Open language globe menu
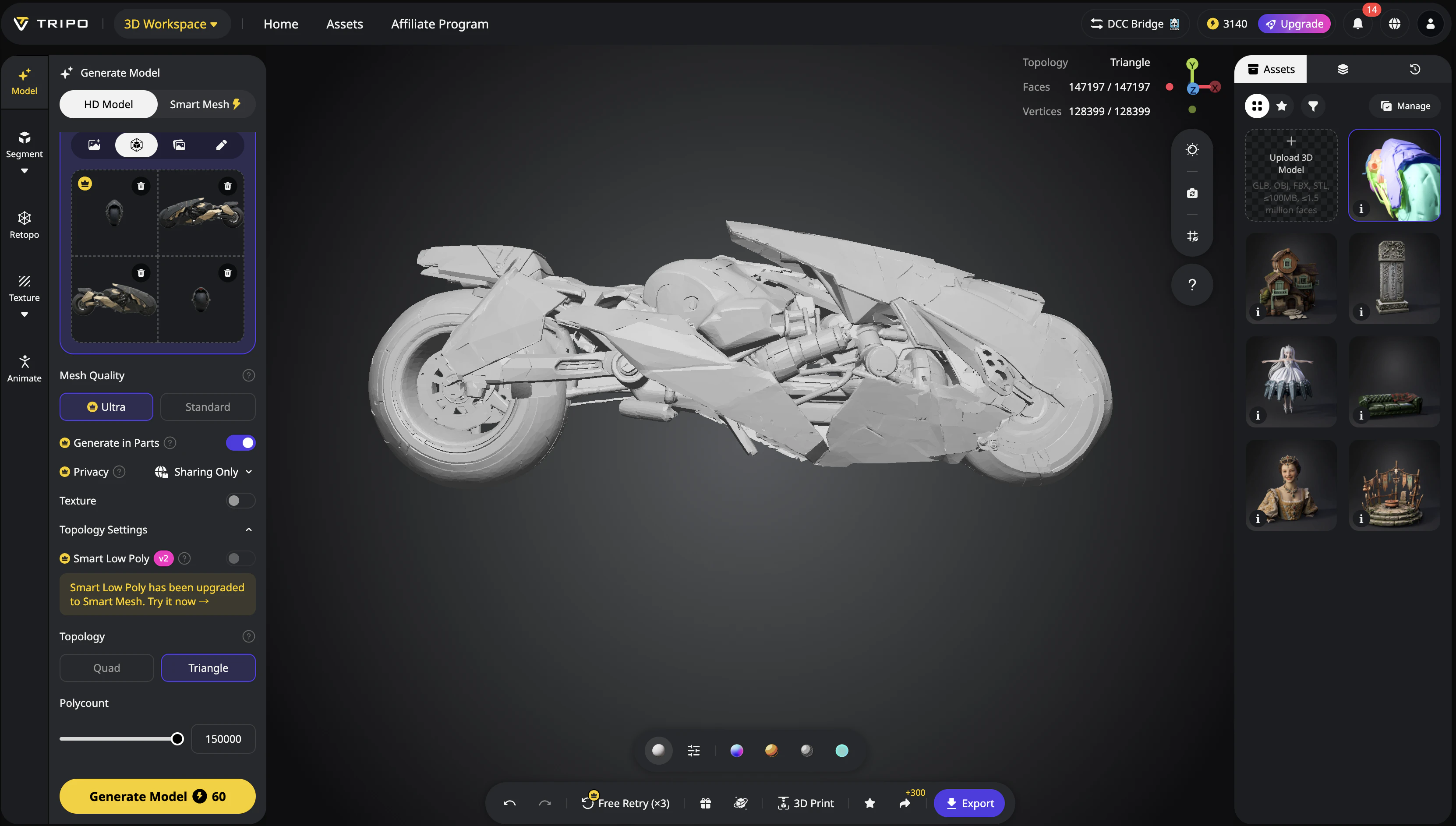 tap(1394, 24)
